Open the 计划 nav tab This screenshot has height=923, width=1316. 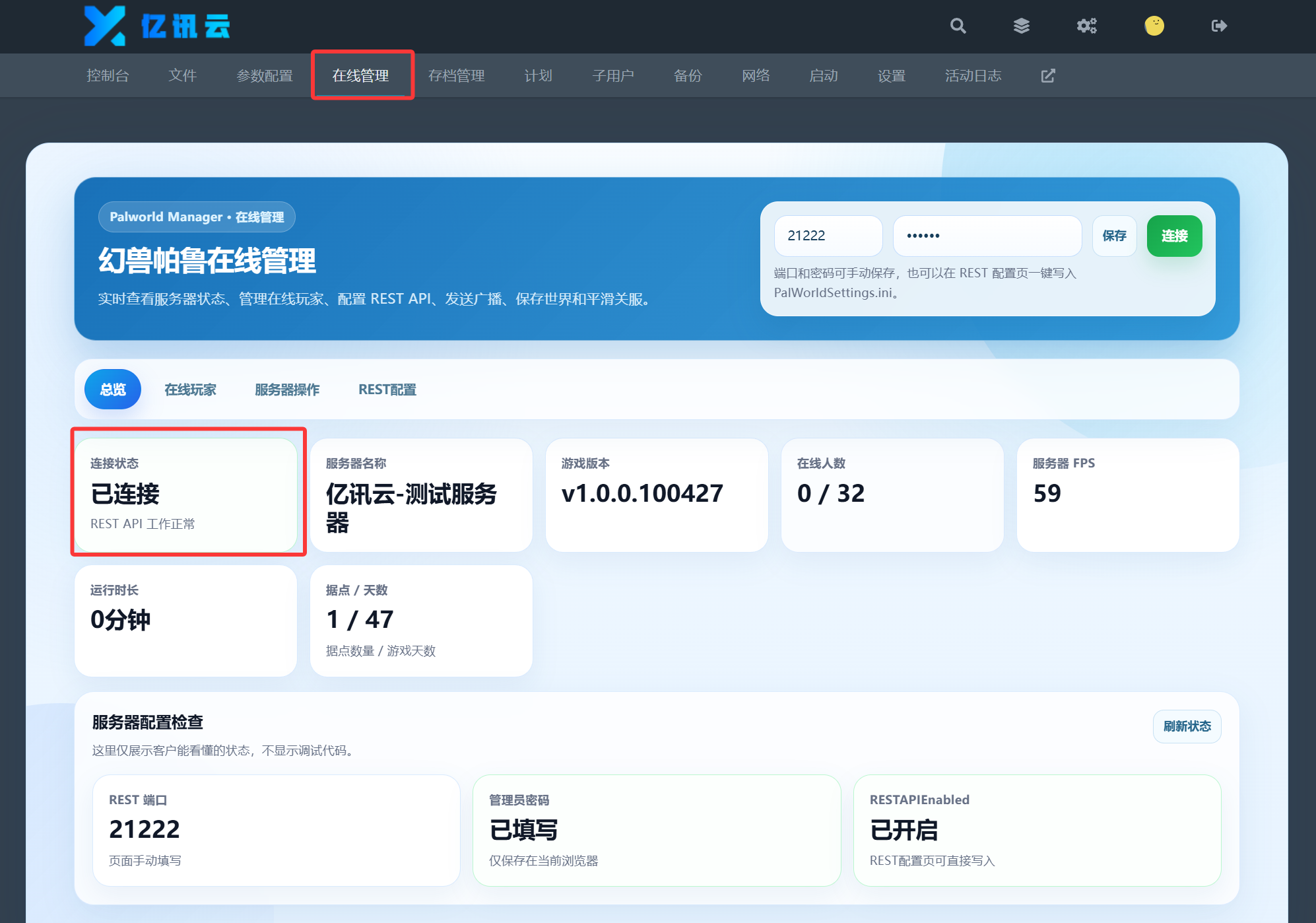539,76
